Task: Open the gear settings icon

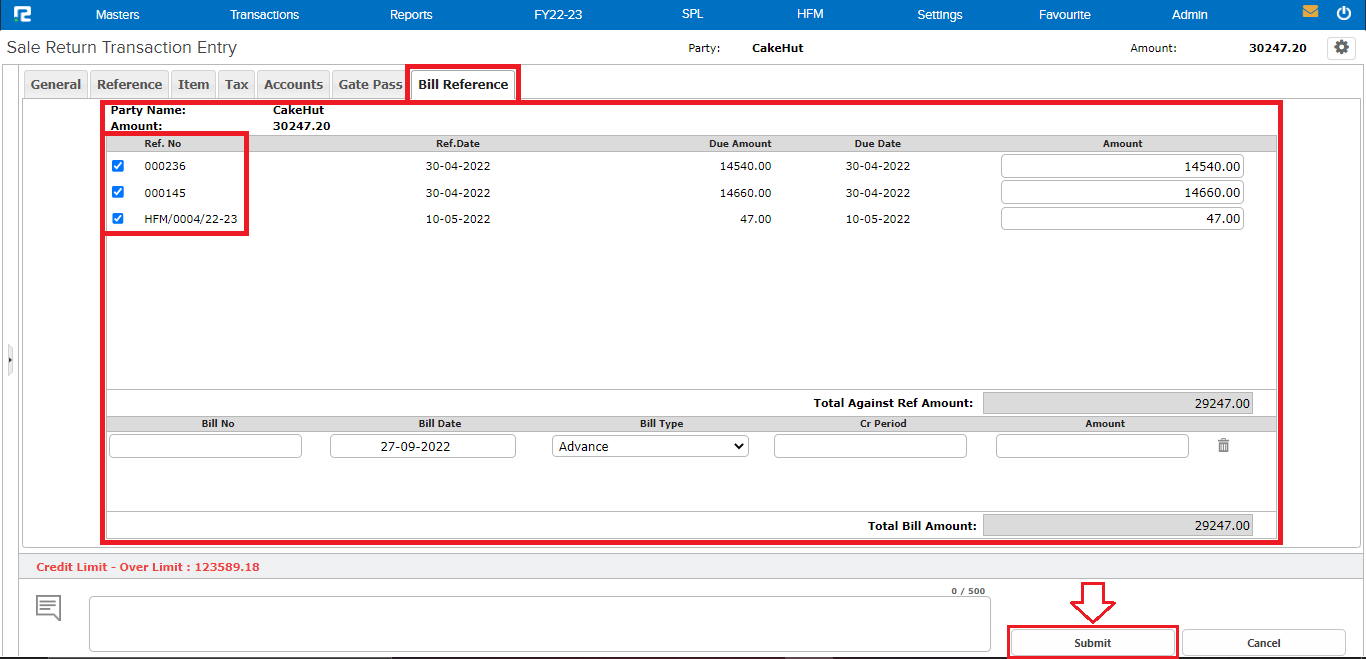Action: (1341, 47)
